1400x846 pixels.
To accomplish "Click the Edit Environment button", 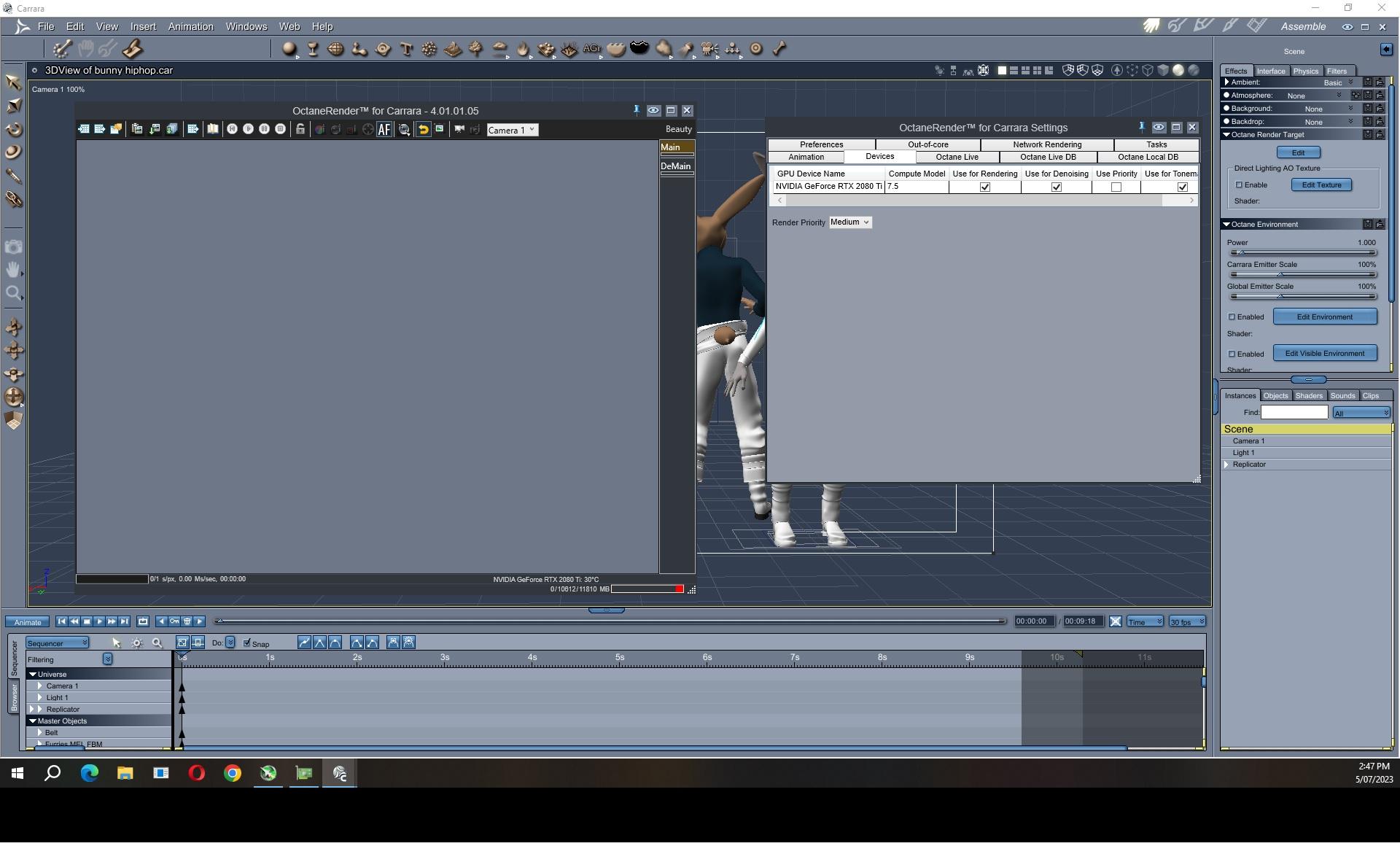I will point(1324,317).
